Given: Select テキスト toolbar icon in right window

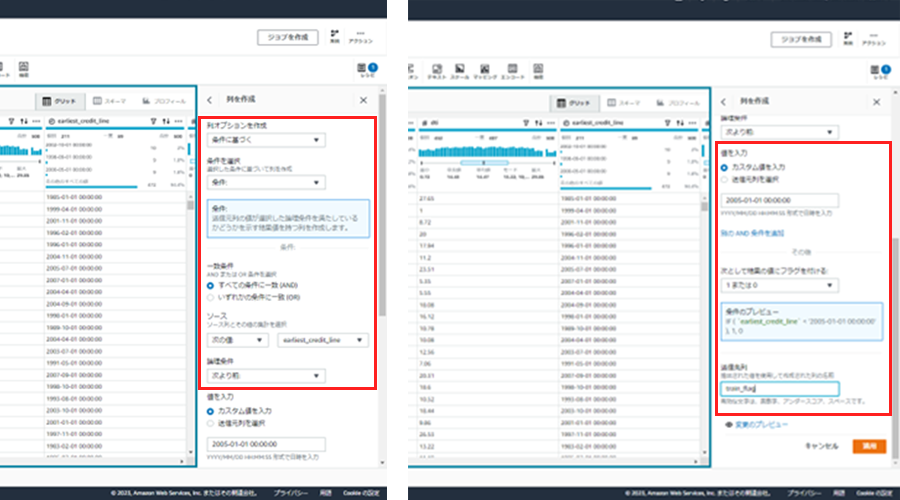Looking at the screenshot, I should [x=437, y=72].
